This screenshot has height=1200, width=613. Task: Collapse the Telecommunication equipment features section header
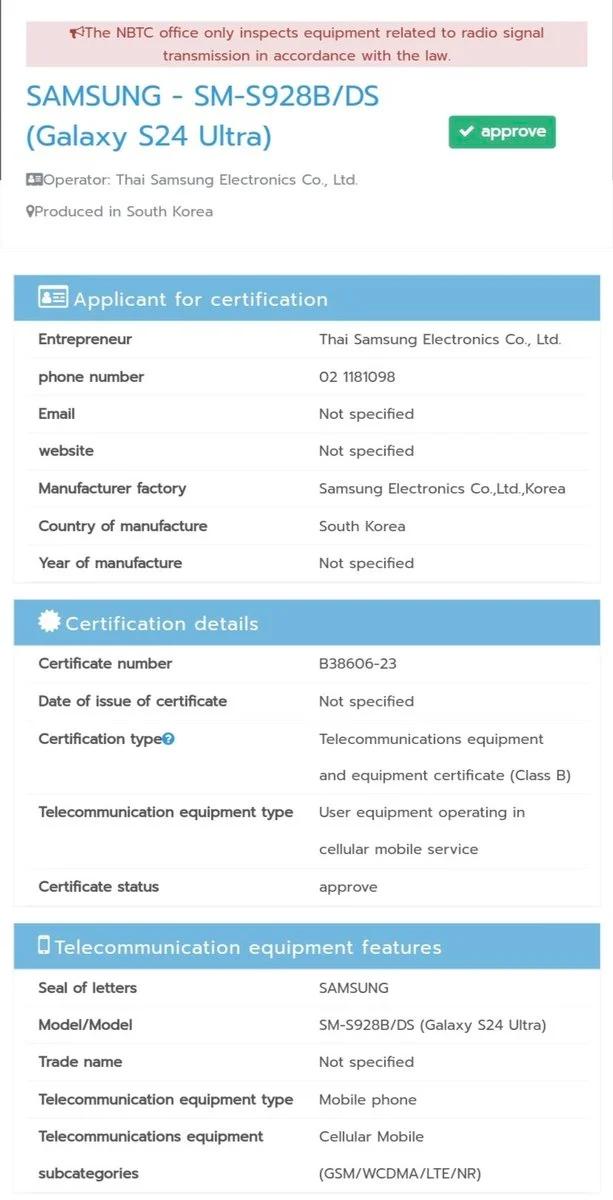306,947
